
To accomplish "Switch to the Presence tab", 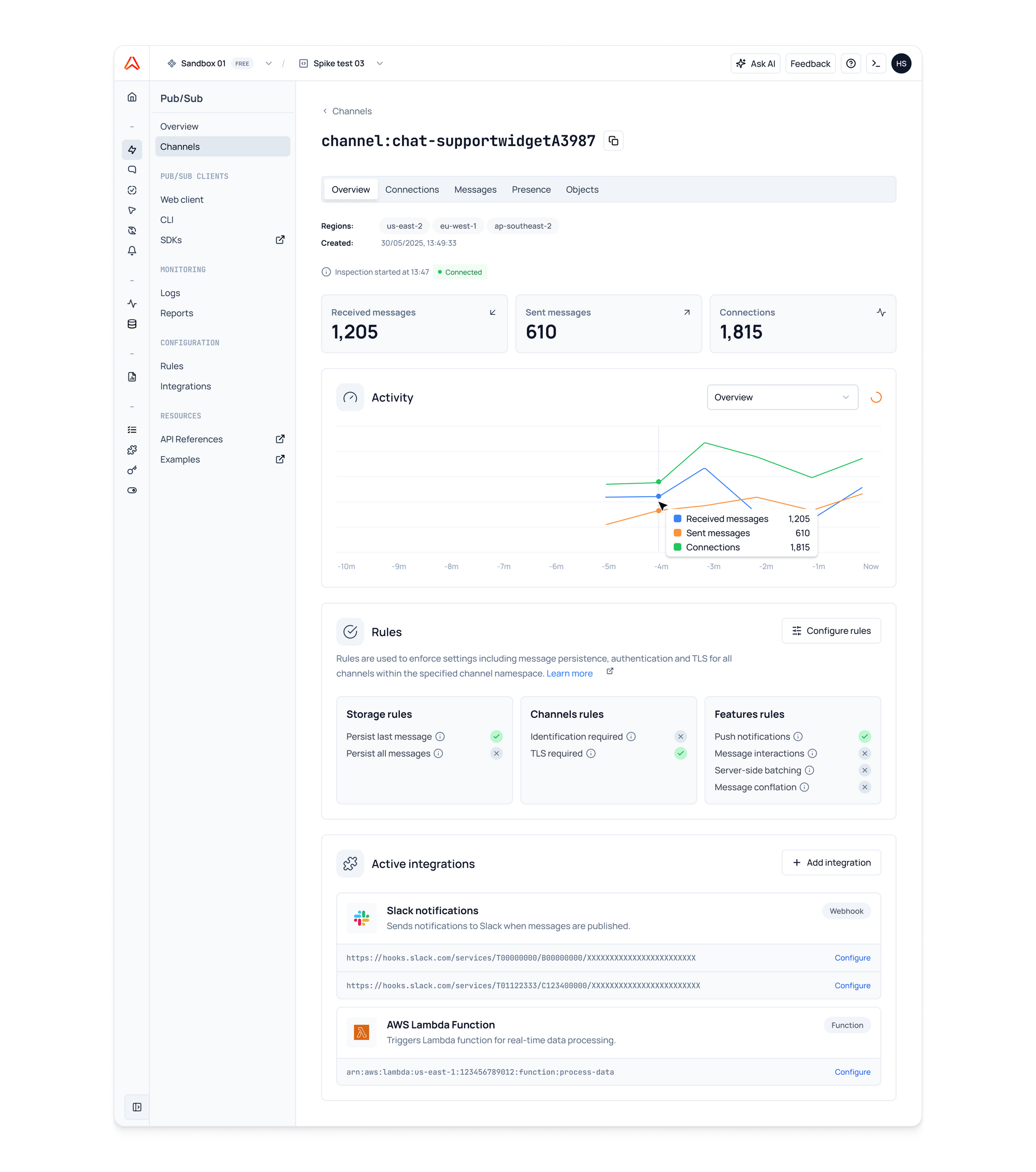I will point(530,190).
